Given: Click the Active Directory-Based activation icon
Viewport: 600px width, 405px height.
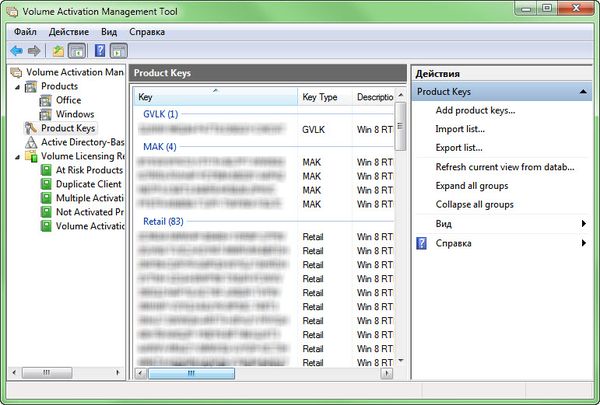Looking at the screenshot, I should 31,142.
